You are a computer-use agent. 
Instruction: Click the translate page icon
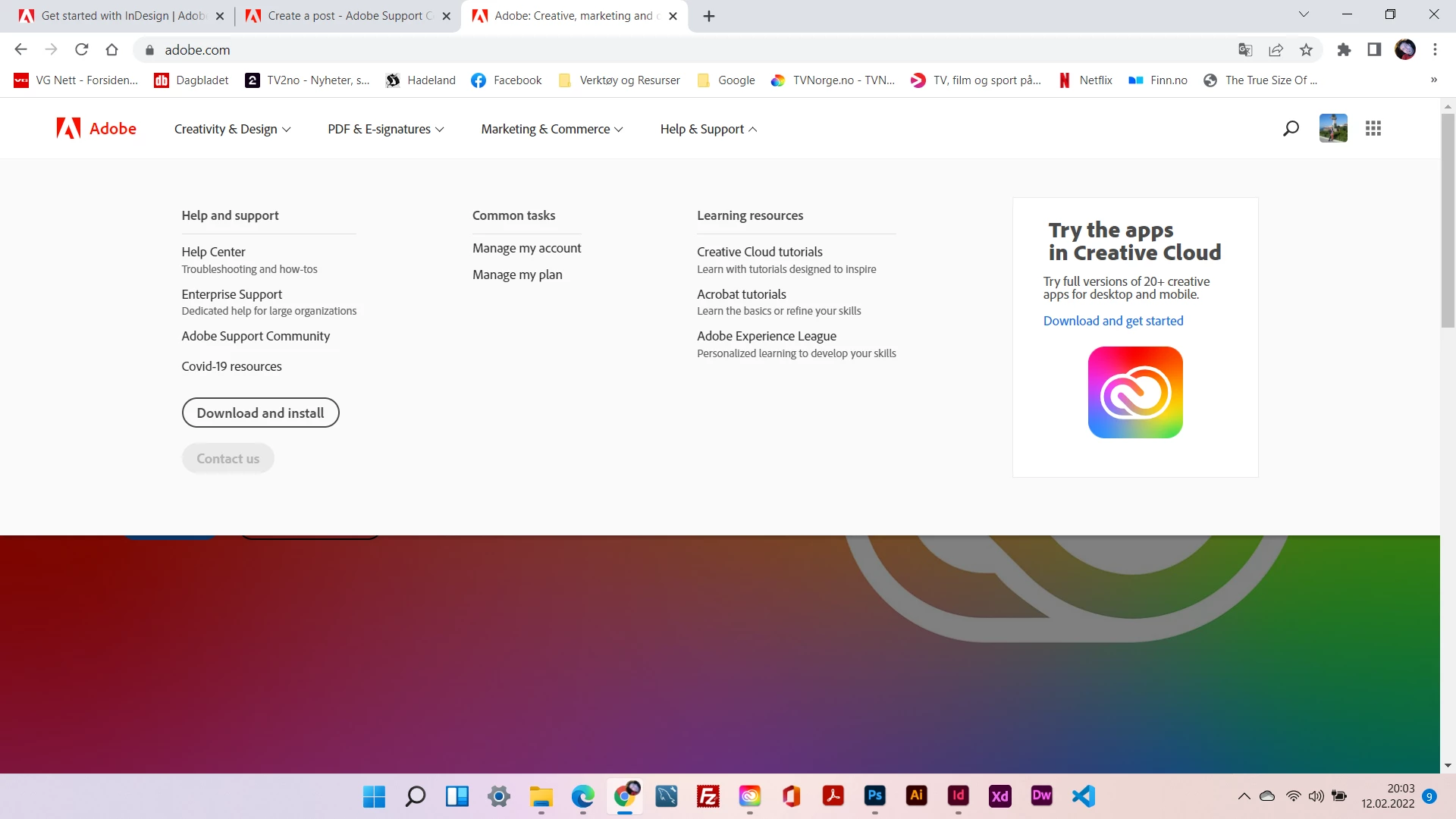click(x=1245, y=50)
